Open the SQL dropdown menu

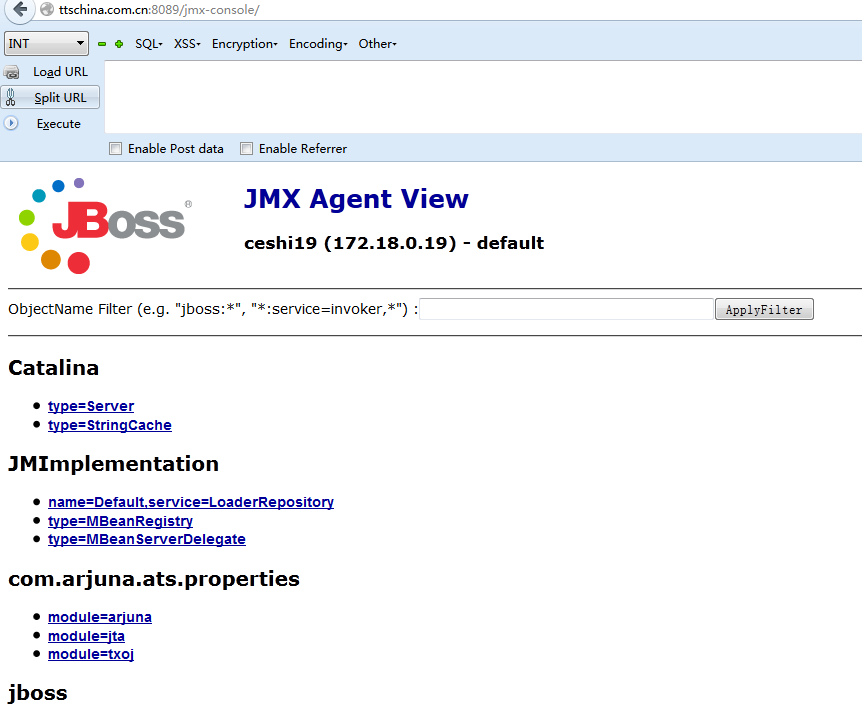149,44
